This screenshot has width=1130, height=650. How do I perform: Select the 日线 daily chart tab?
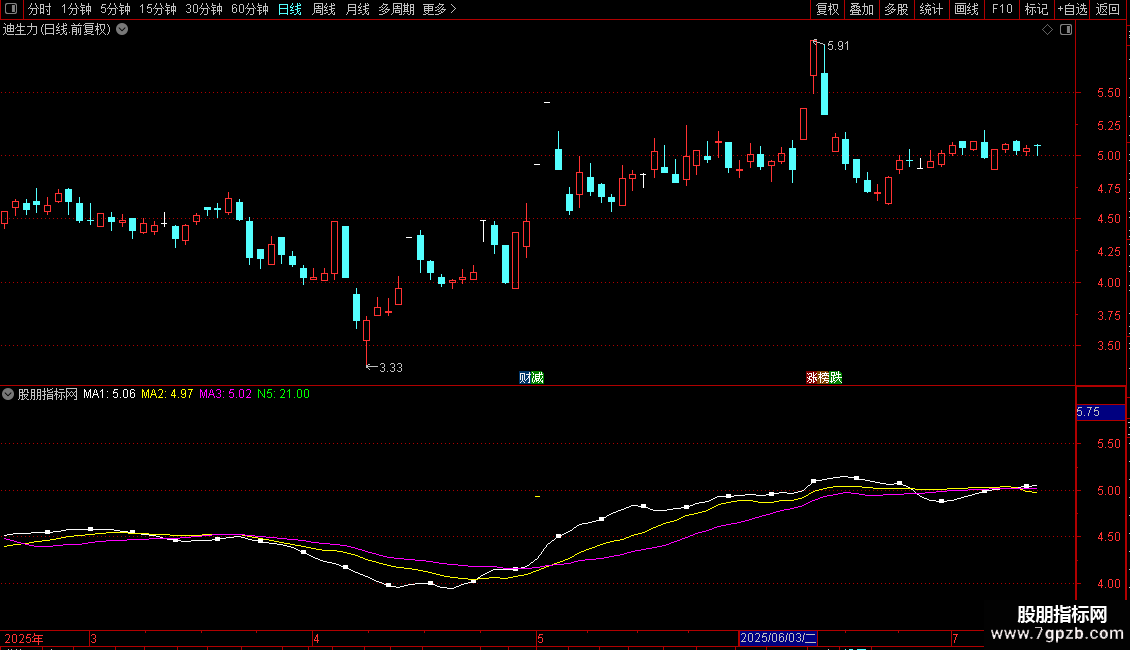[x=290, y=9]
